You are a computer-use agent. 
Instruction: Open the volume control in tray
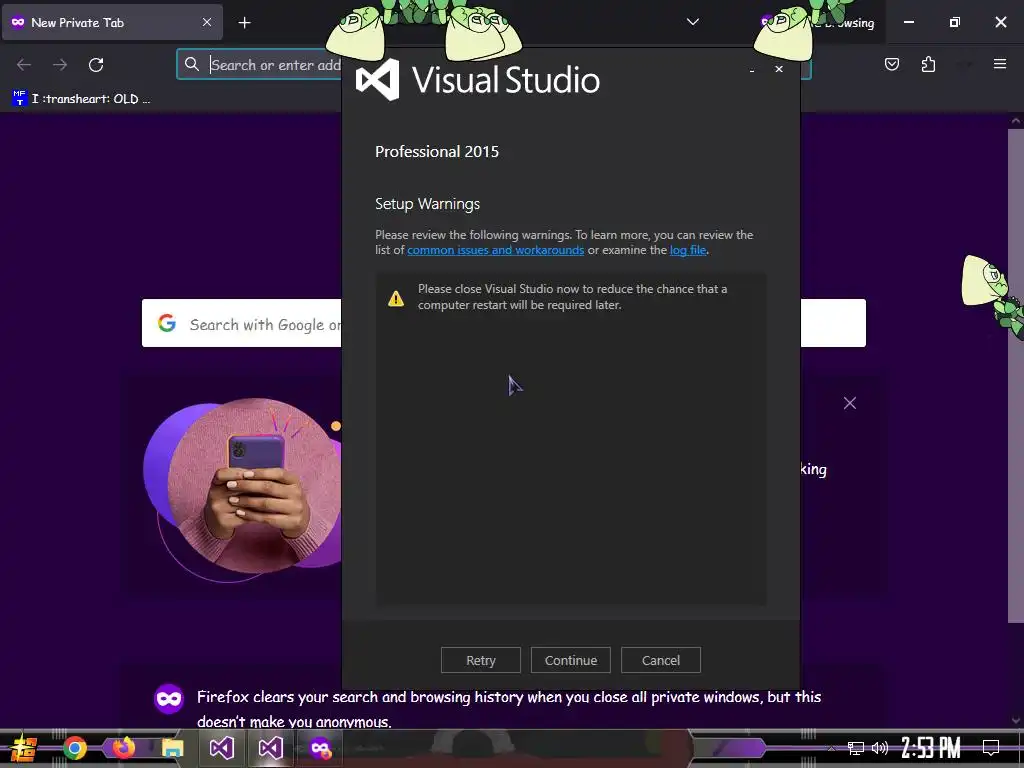880,748
